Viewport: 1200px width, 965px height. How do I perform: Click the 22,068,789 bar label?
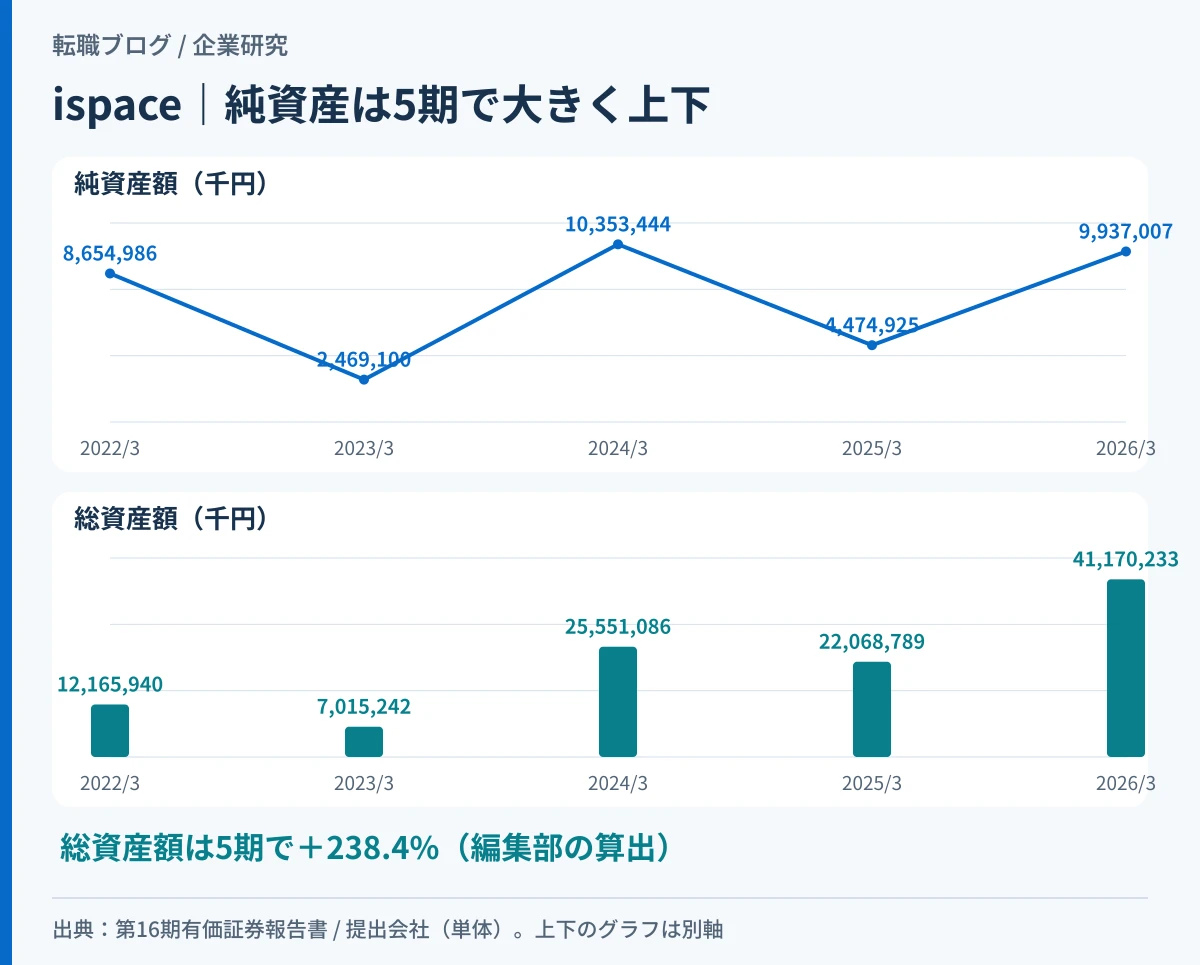click(872, 641)
